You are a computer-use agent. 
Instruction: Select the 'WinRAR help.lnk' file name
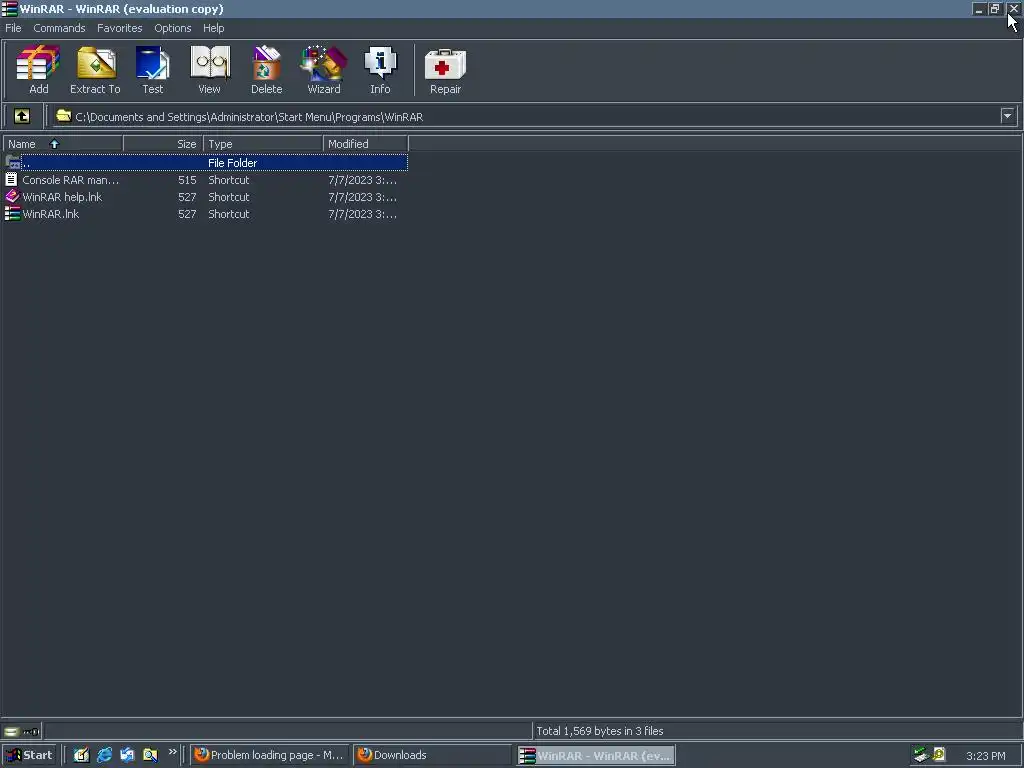click(x=62, y=197)
